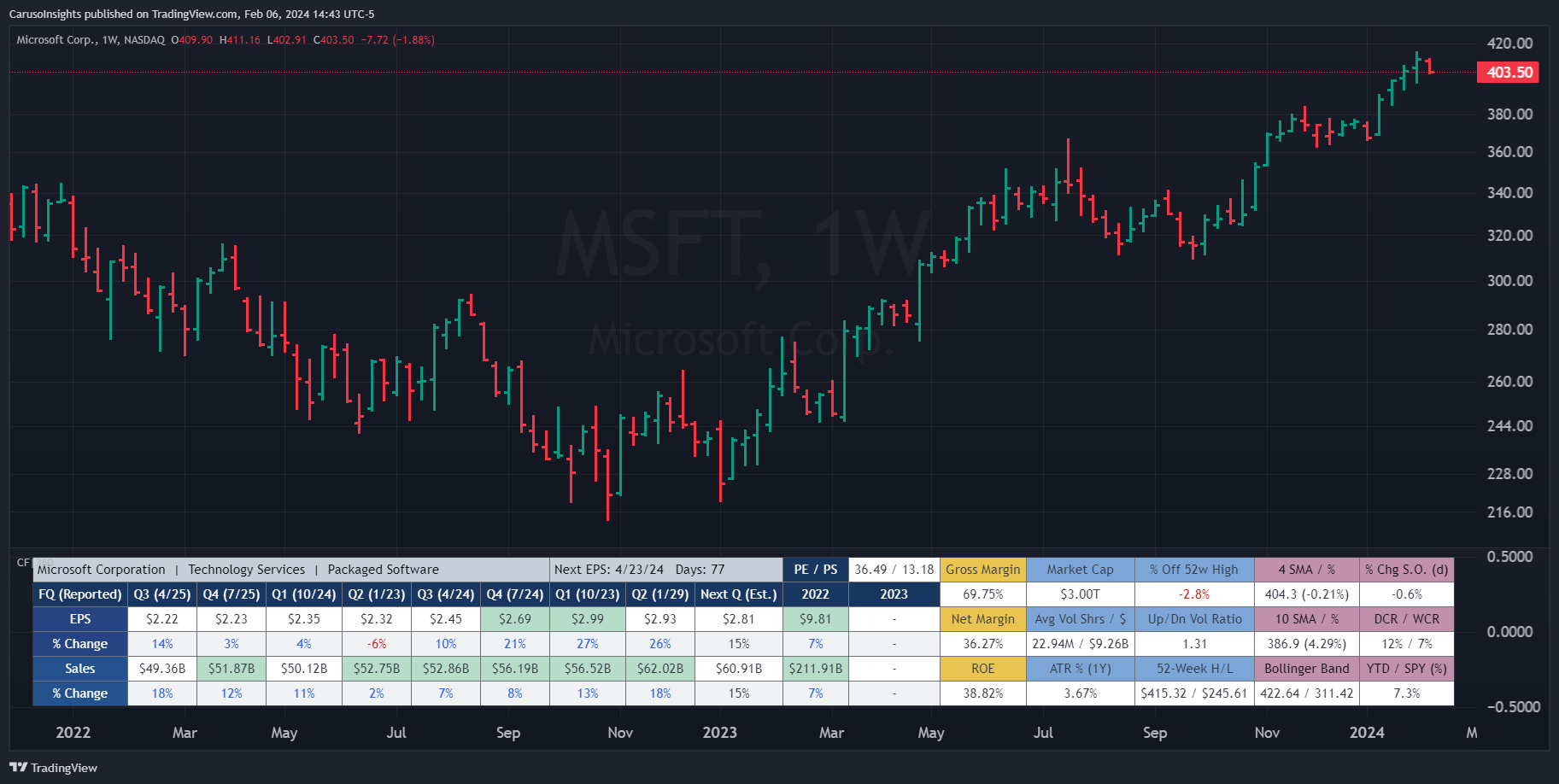This screenshot has width=1559, height=784.
Task: Click the 216.00 price axis label
Action: click(x=1509, y=512)
